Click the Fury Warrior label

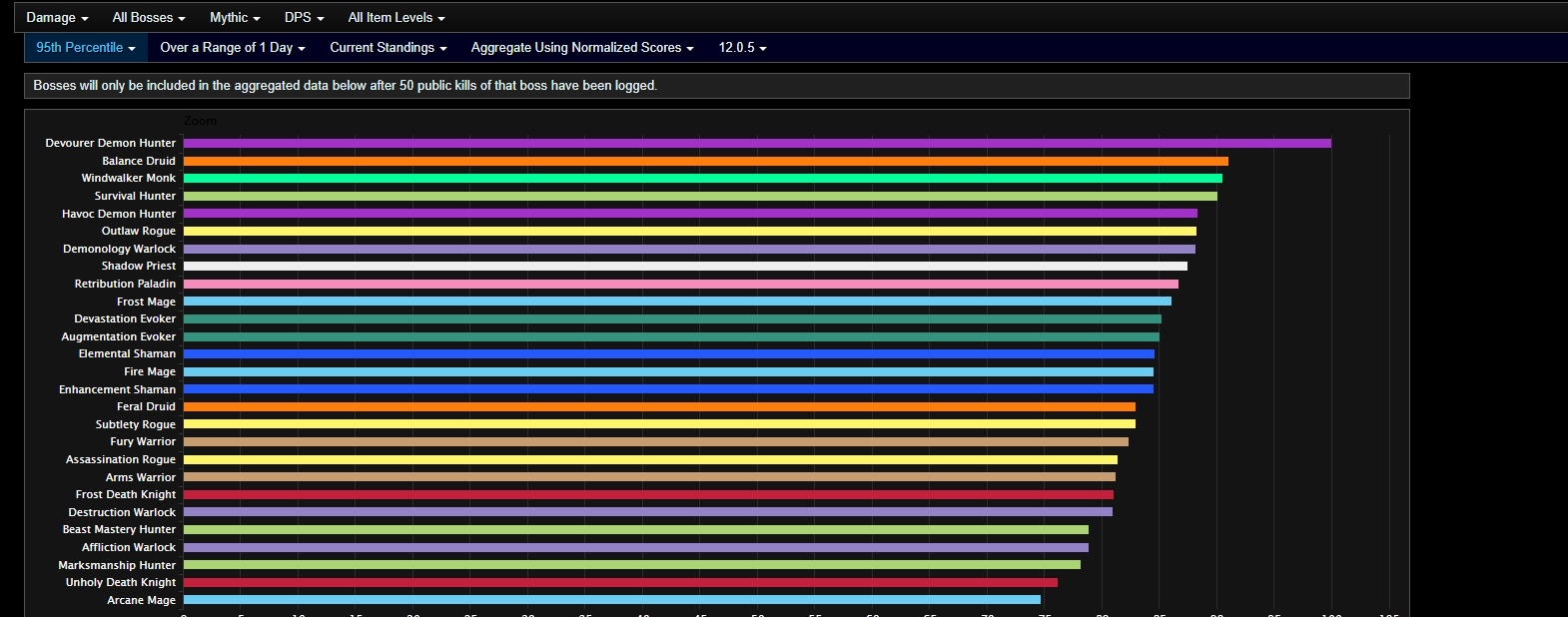(x=143, y=441)
